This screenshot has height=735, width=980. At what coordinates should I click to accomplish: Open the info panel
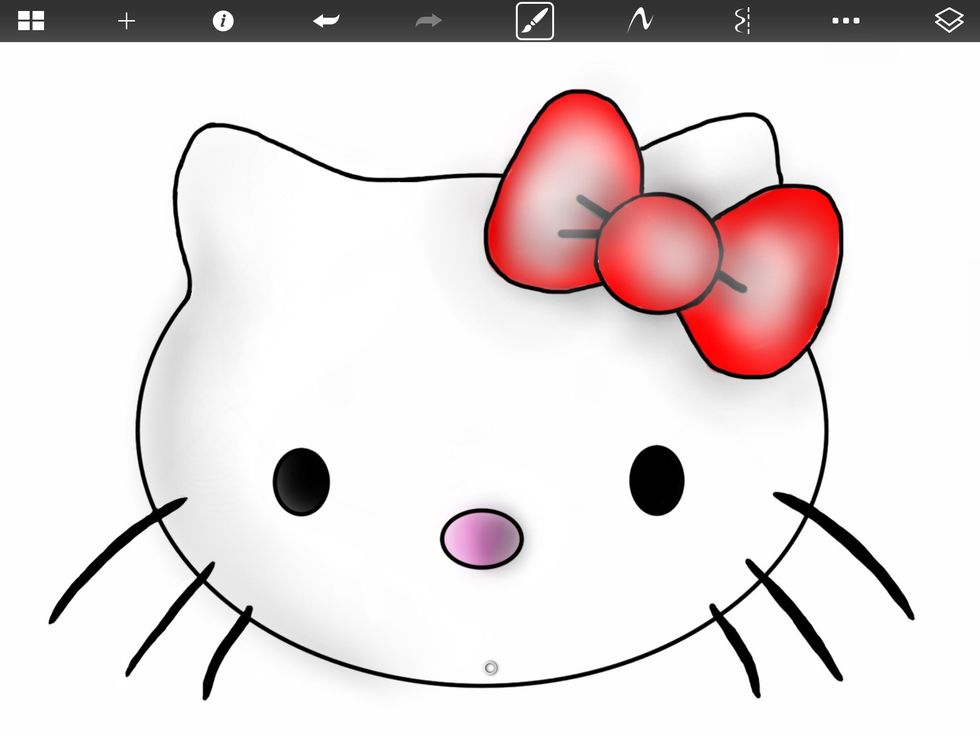[223, 21]
